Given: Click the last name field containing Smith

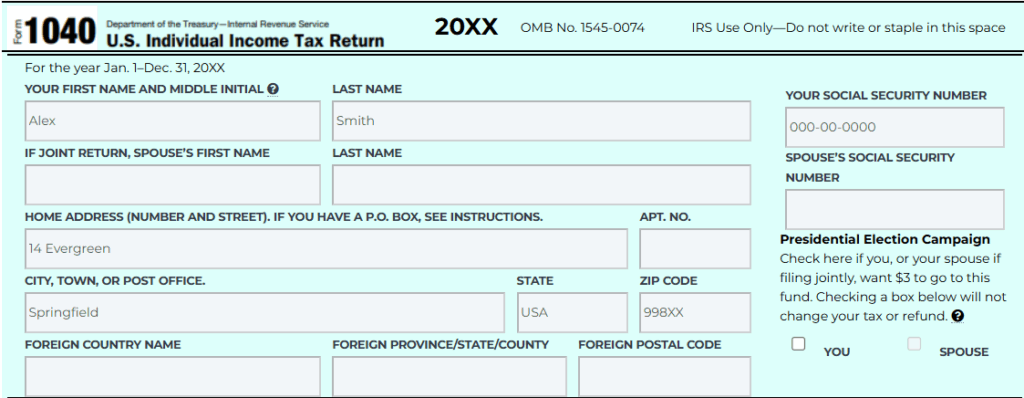Looking at the screenshot, I should 541,121.
